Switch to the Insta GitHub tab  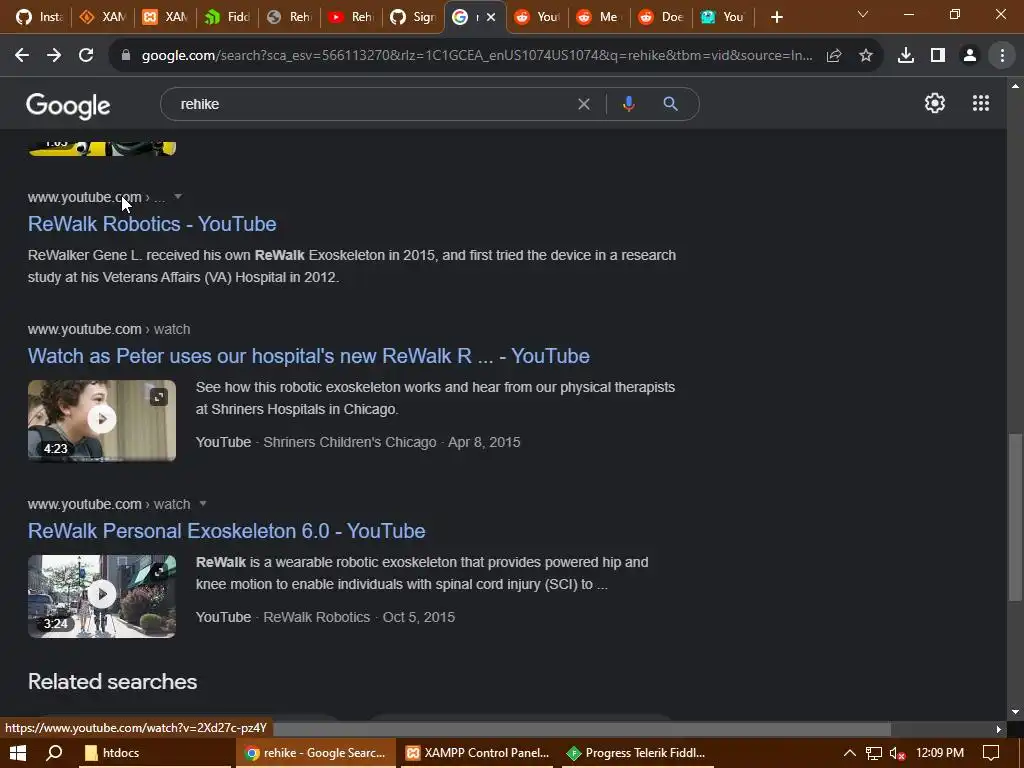(39, 18)
